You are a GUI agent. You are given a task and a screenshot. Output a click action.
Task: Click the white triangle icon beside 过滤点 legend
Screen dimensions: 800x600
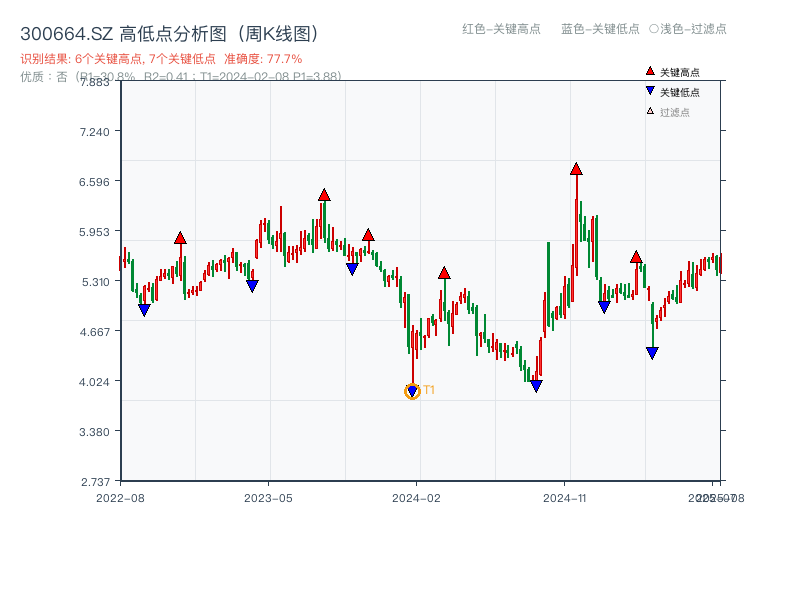[x=650, y=111]
